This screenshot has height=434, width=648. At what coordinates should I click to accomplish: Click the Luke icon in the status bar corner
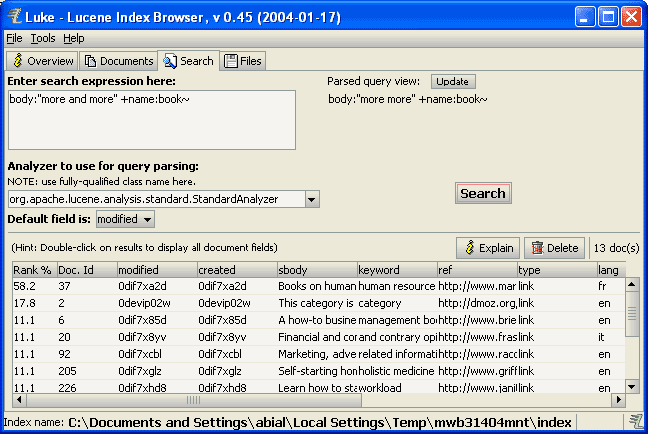coord(636,422)
